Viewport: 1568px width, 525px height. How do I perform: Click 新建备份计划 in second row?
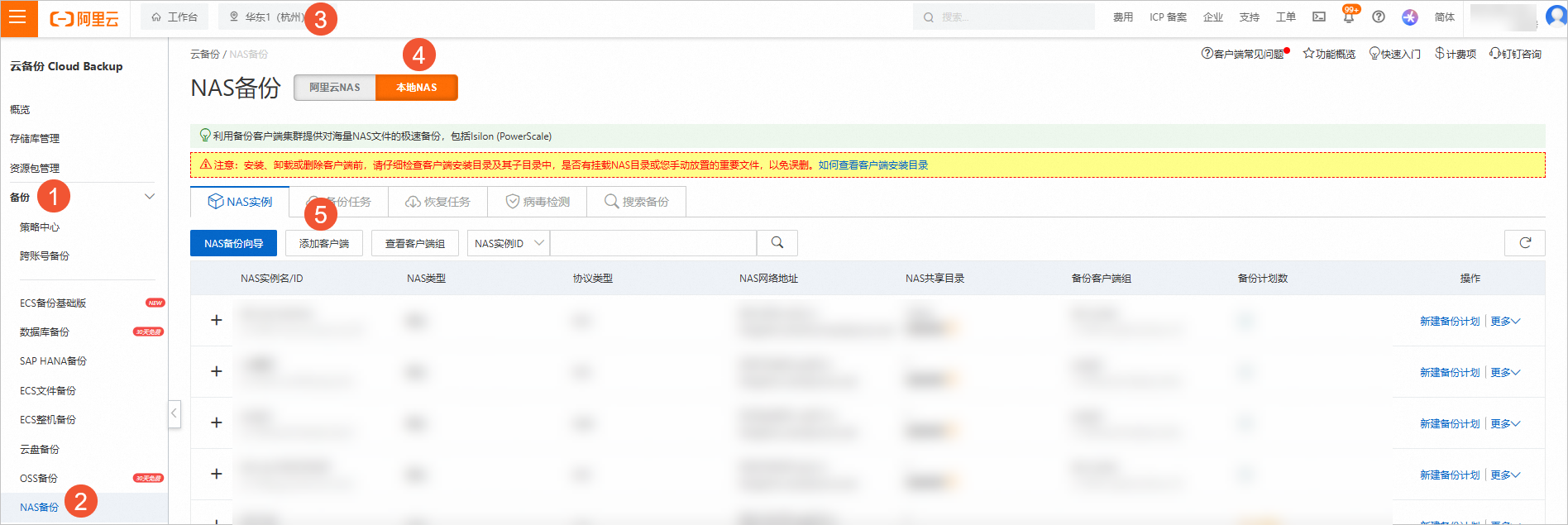tap(1450, 372)
